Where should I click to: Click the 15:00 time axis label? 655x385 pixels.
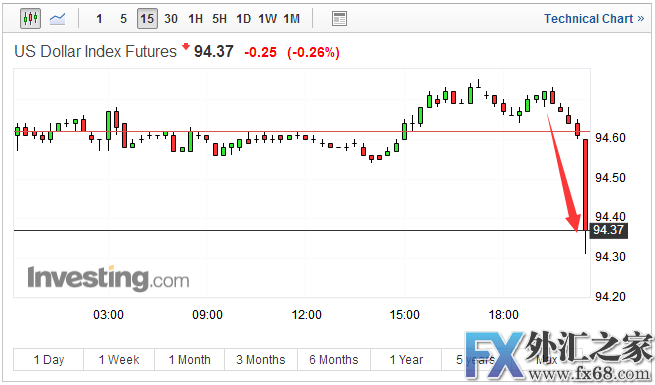[404, 314]
